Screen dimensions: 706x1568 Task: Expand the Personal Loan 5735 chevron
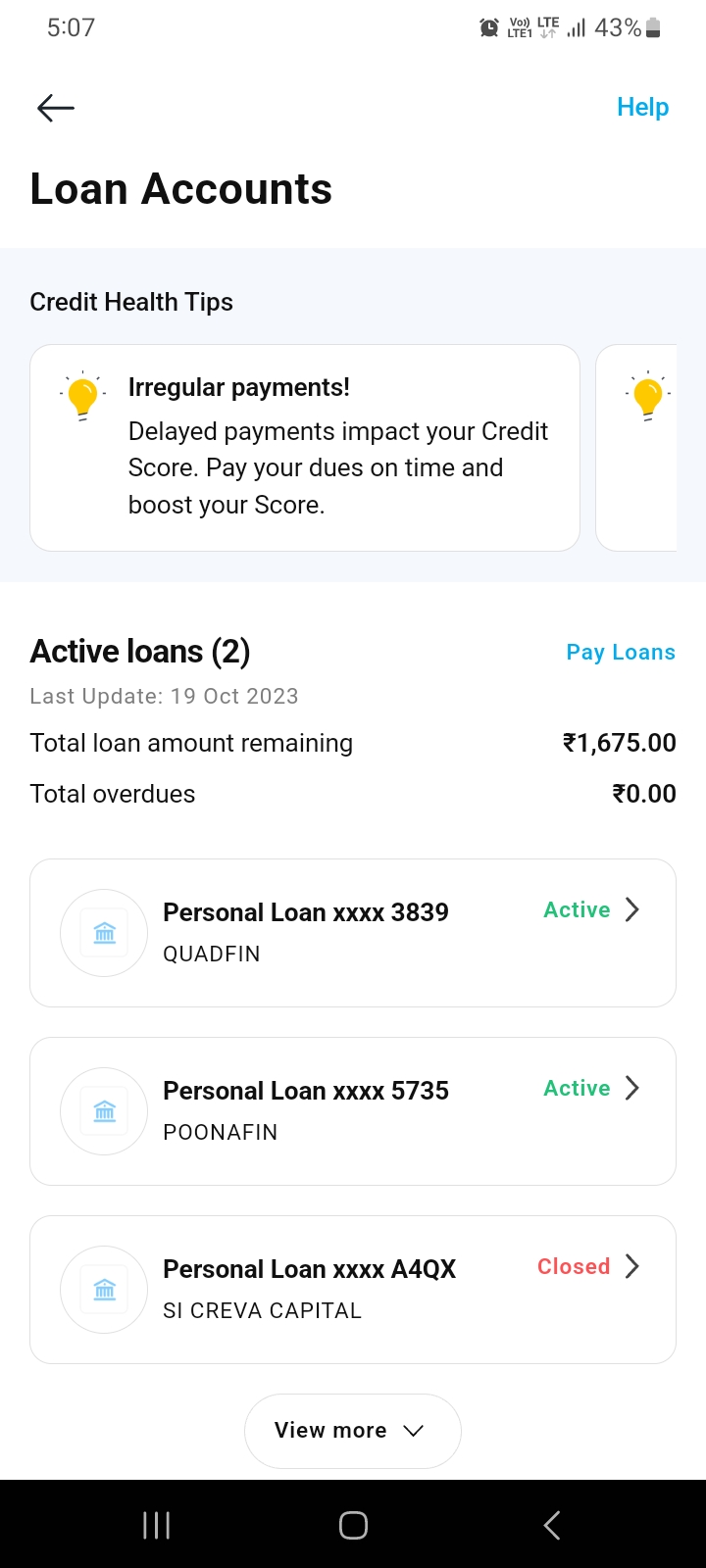[632, 1089]
